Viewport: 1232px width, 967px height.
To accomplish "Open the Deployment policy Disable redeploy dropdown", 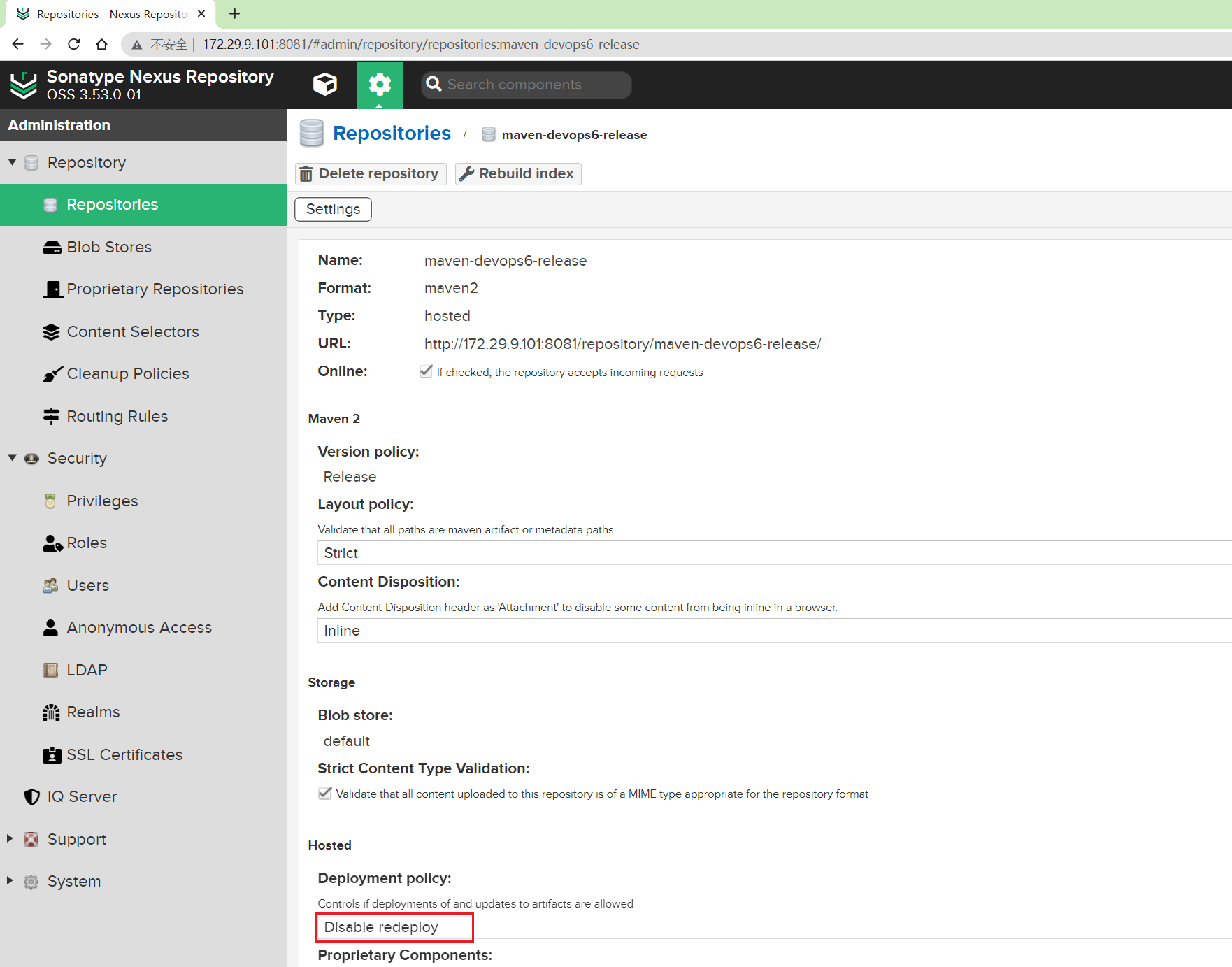I will (x=775, y=927).
